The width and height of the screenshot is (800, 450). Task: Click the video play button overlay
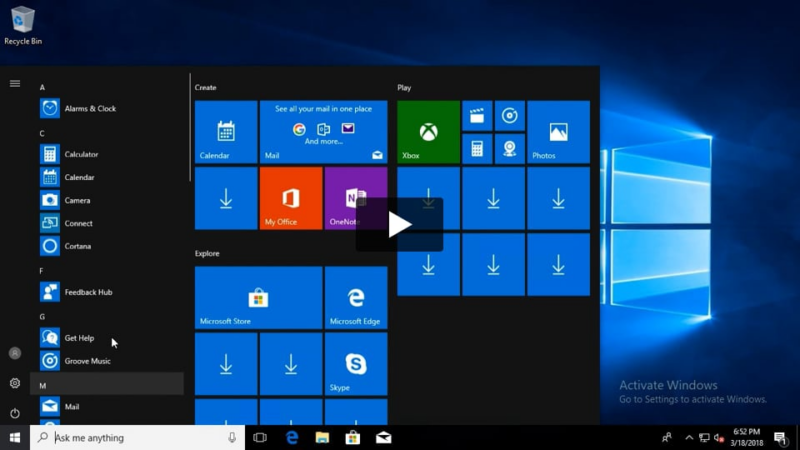click(x=399, y=225)
